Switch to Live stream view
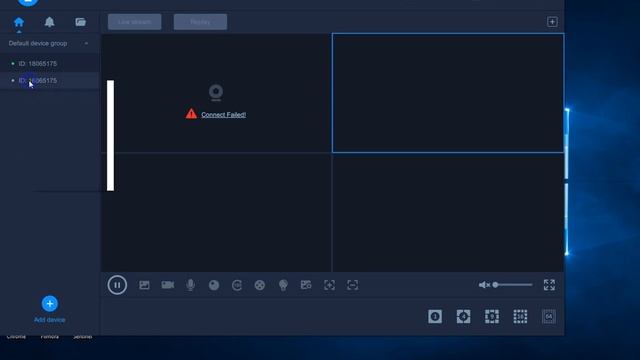The height and width of the screenshot is (360, 640). pyautogui.click(x=134, y=22)
